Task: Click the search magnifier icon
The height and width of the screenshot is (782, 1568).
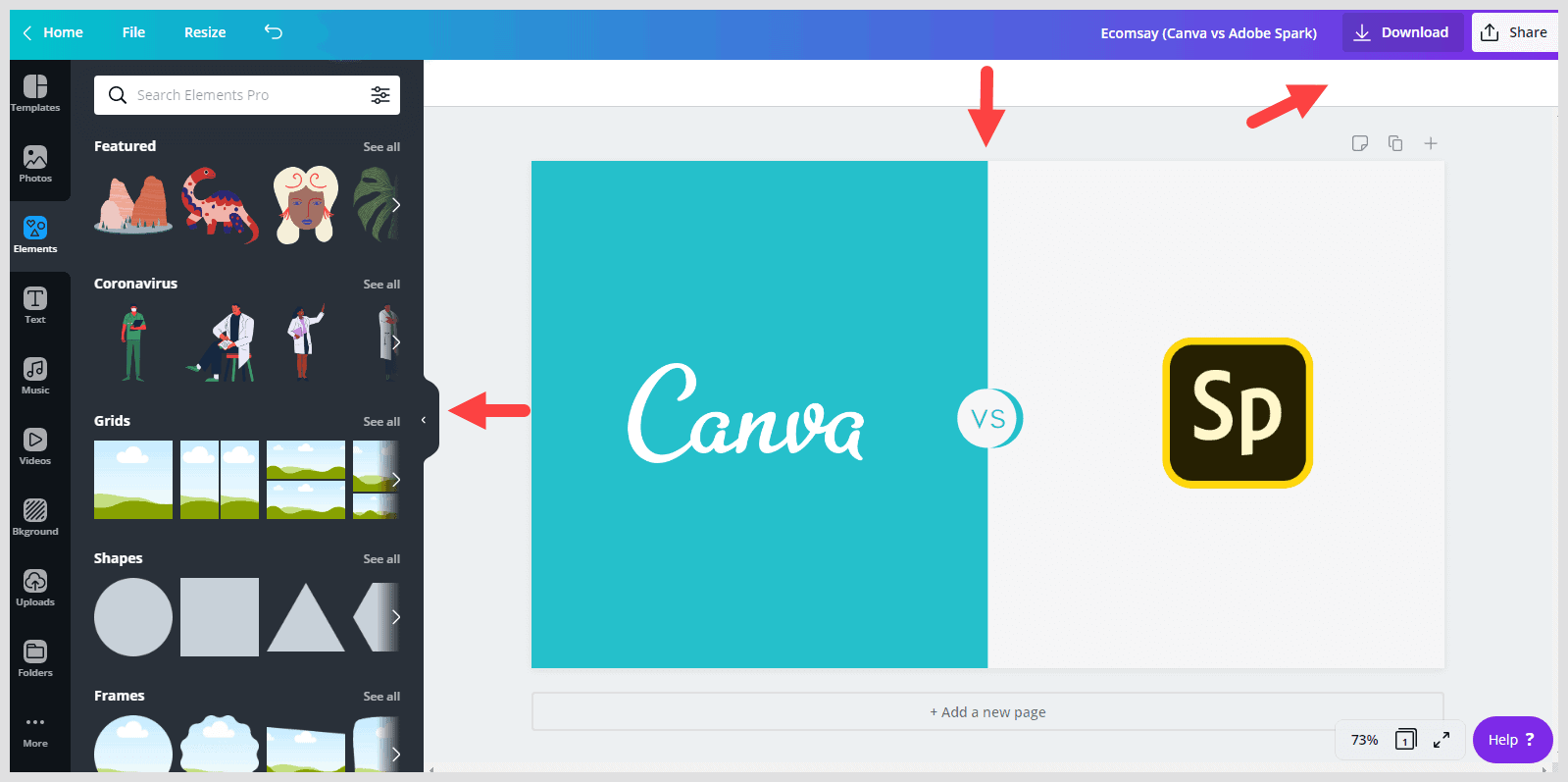Action: pos(118,95)
